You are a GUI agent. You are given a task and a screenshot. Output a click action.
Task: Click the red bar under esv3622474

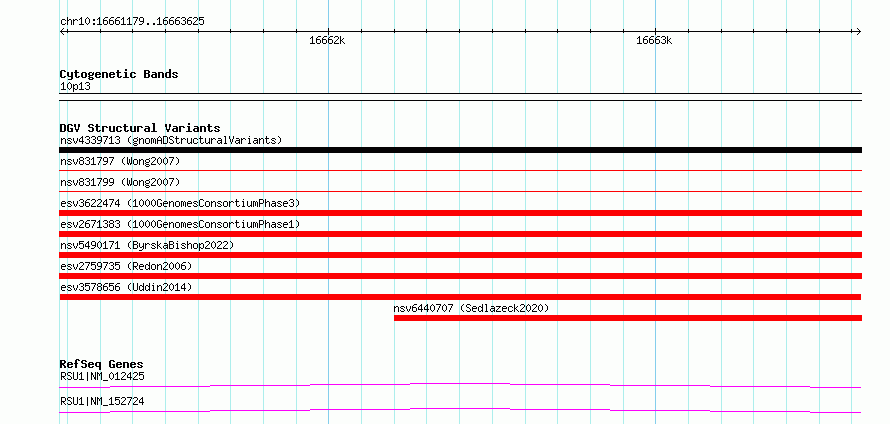point(460,213)
